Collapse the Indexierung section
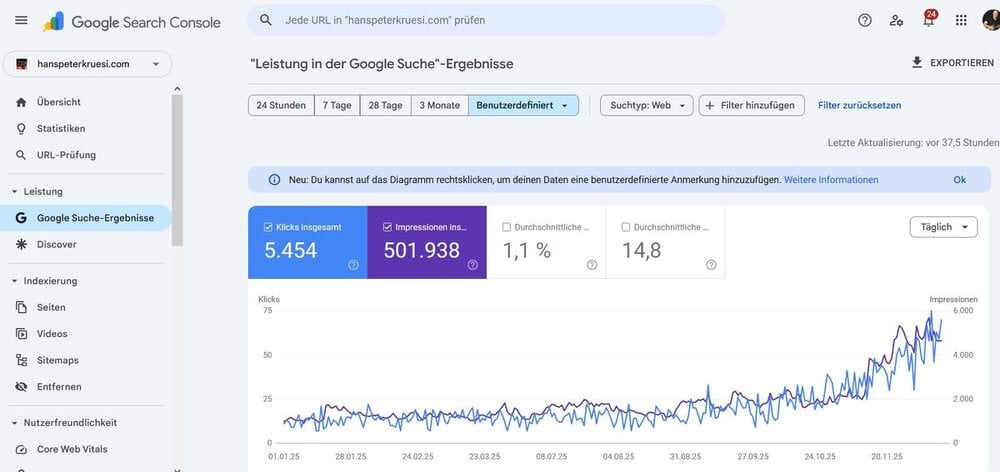 click(14, 281)
